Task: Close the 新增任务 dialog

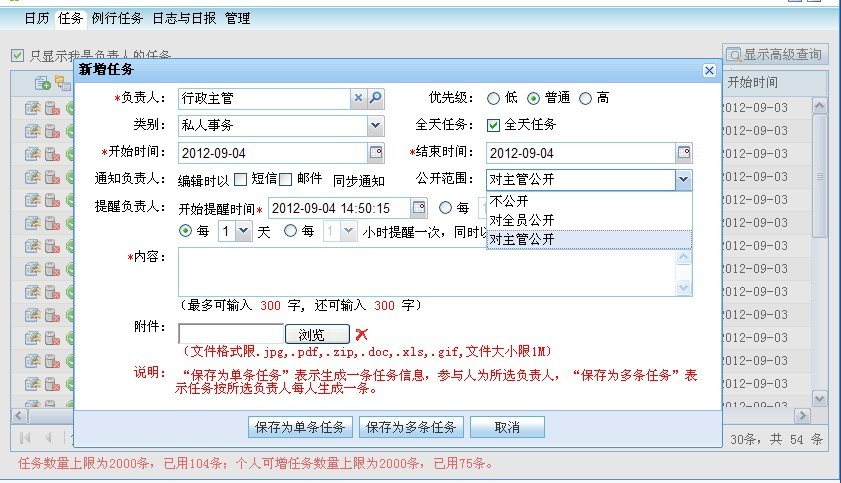Action: point(709,70)
